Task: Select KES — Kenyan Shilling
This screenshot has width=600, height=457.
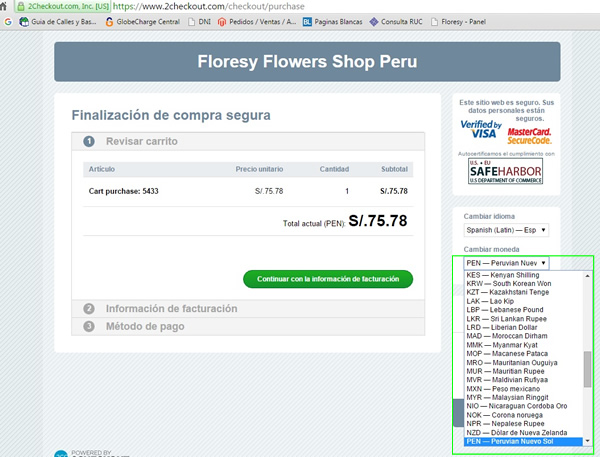Action: click(523, 275)
